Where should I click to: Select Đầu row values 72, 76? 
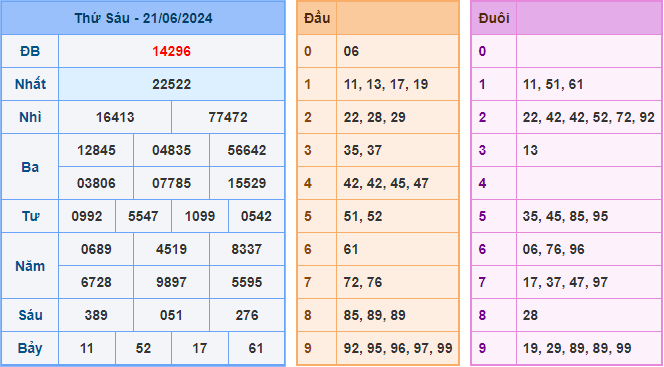coord(362,282)
